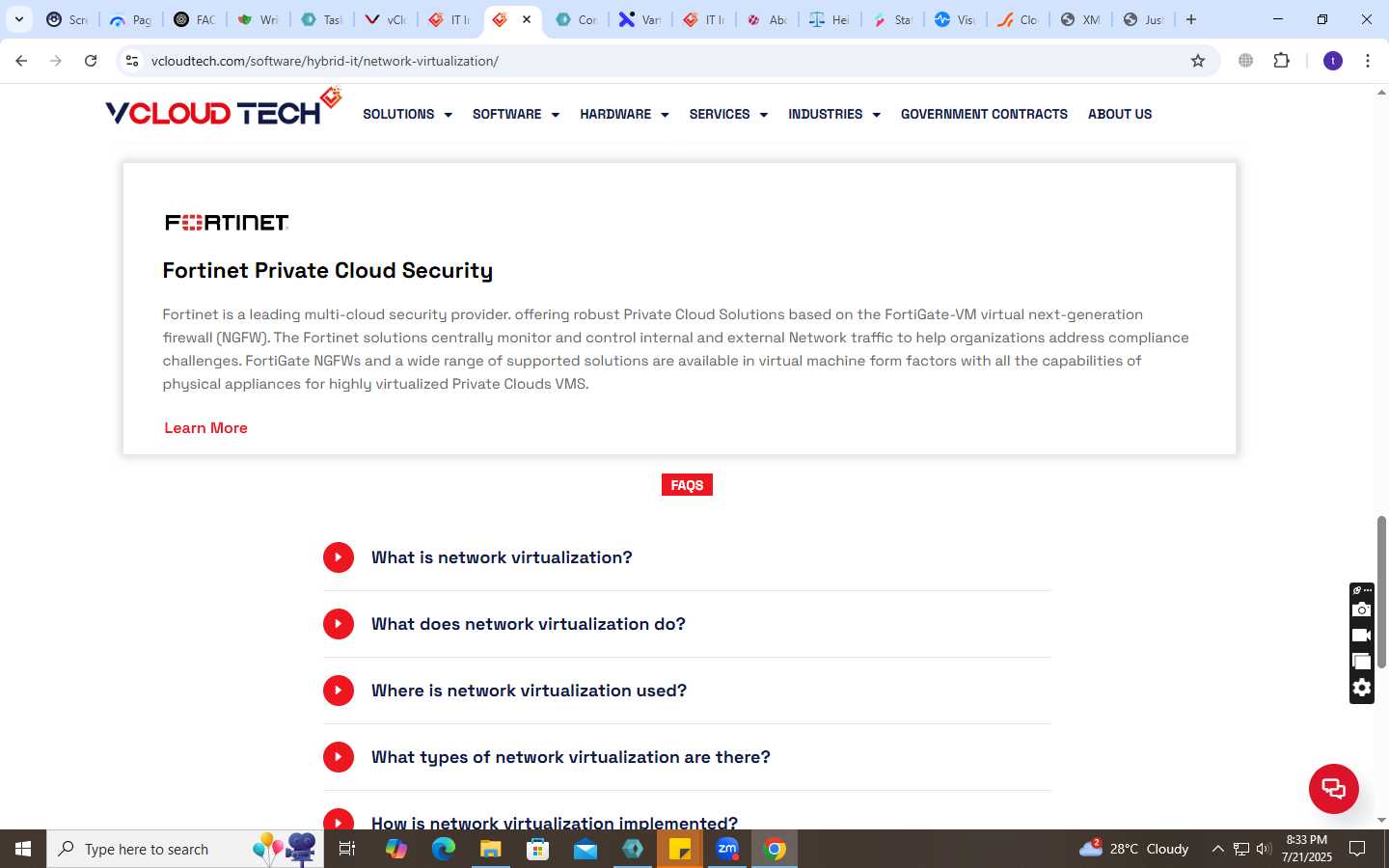1389x868 pixels.
Task: Open the tab search dropdown arrow
Action: pyautogui.click(x=18, y=19)
